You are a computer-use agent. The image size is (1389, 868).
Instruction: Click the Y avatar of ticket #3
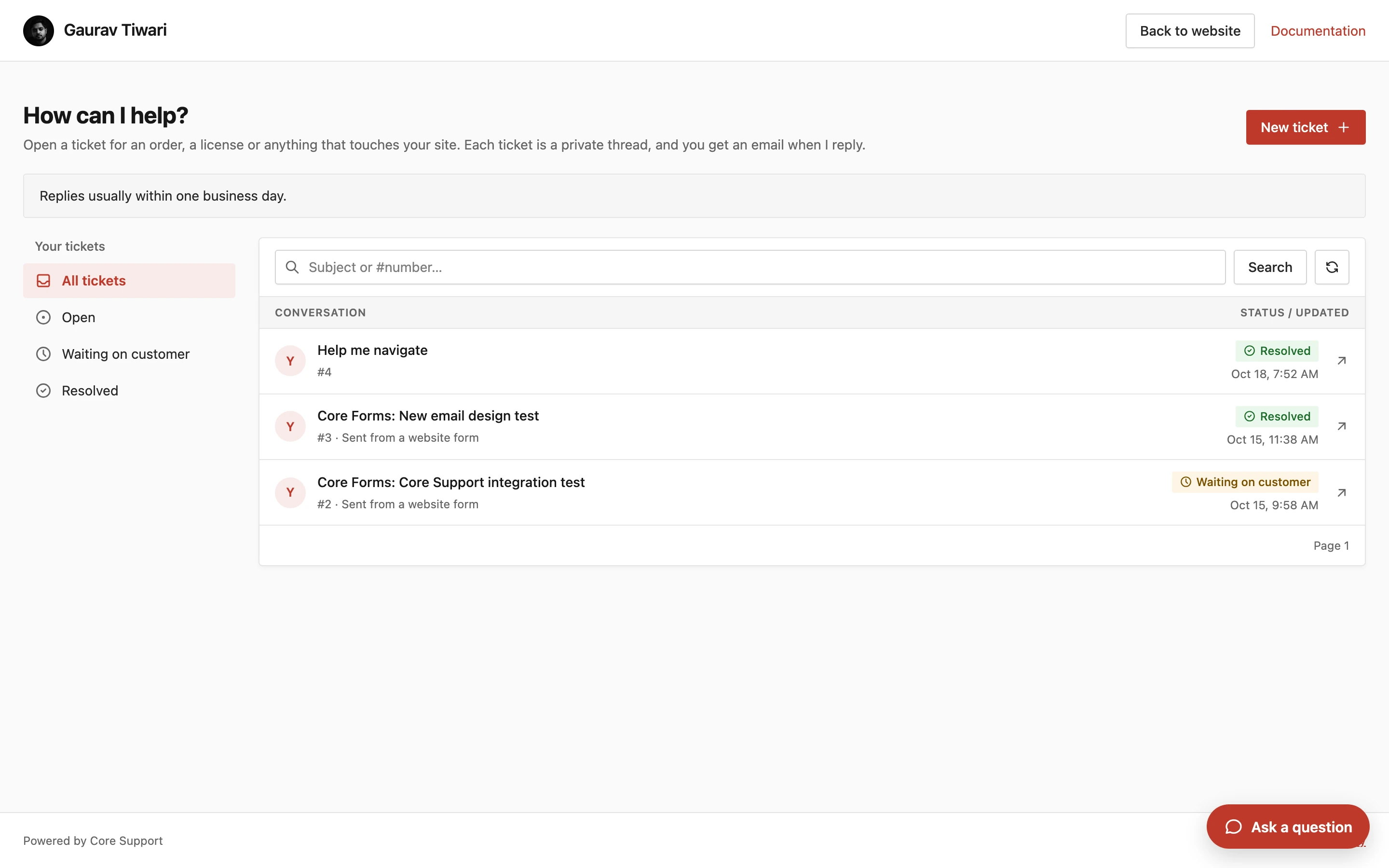pyautogui.click(x=290, y=426)
